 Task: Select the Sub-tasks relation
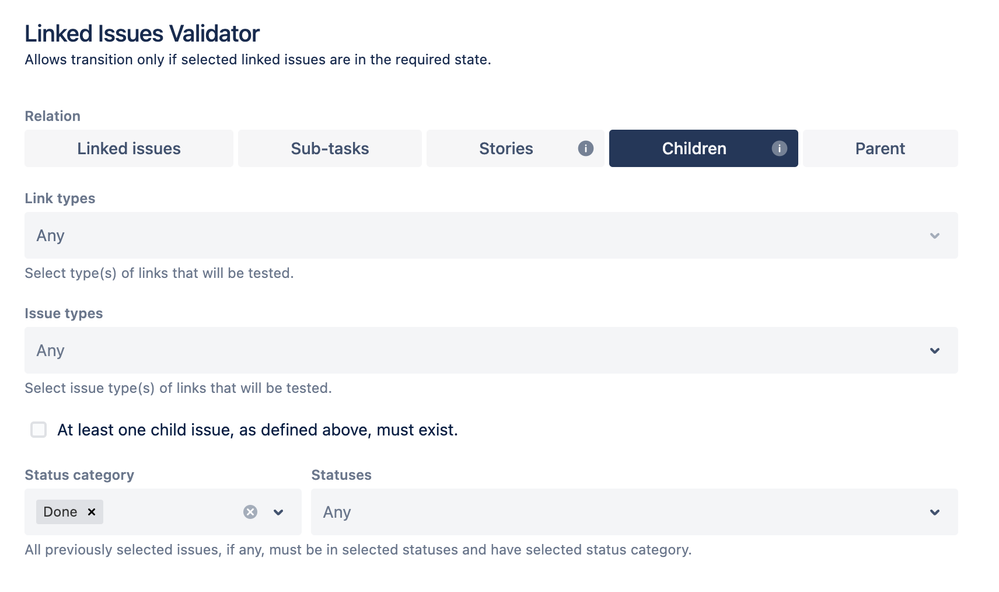(x=329, y=148)
